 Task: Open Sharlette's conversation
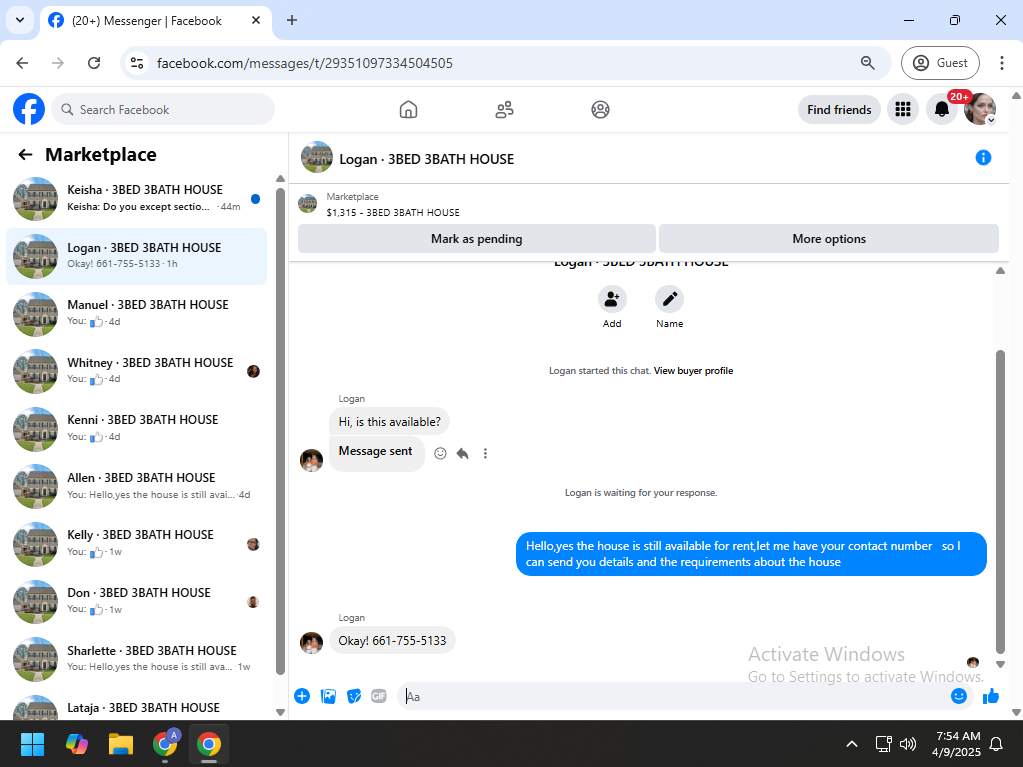click(136, 659)
